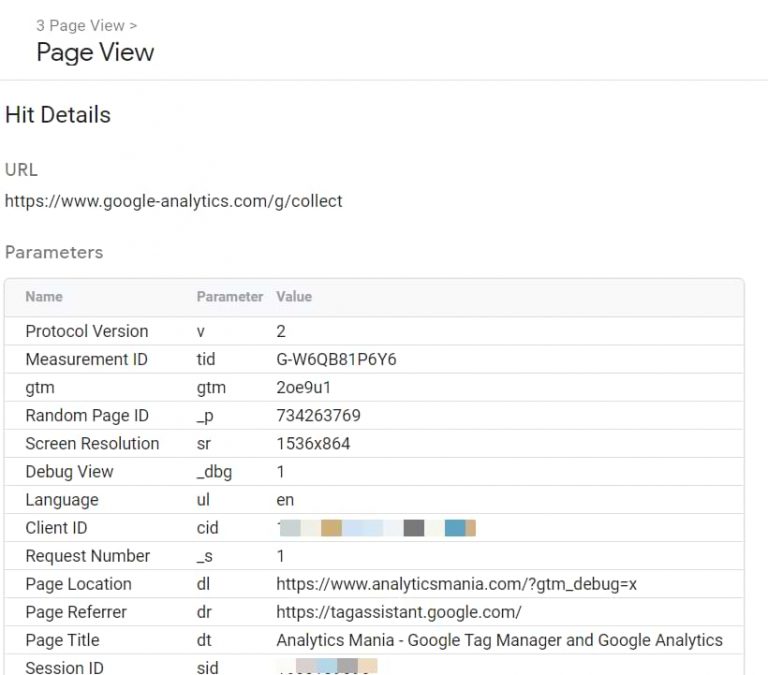
Task: Click the Value column header
Action: 294,296
